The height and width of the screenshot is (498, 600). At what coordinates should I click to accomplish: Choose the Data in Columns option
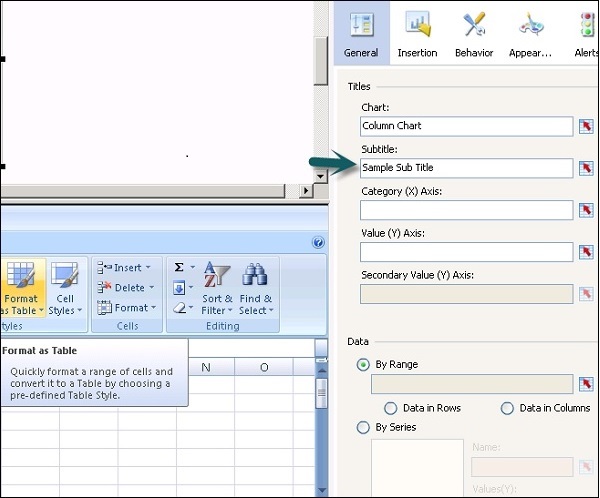pos(507,408)
